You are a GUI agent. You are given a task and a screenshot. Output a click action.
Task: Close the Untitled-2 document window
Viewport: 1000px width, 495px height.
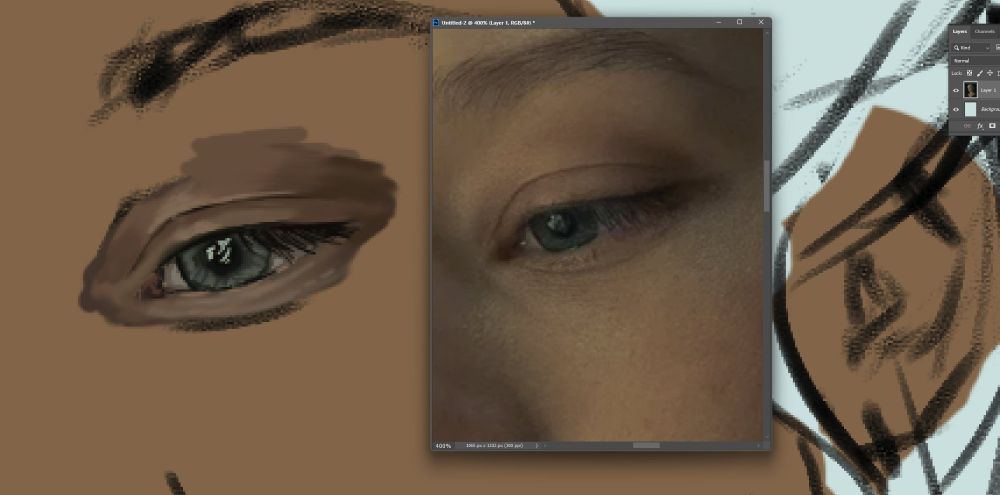tap(761, 22)
